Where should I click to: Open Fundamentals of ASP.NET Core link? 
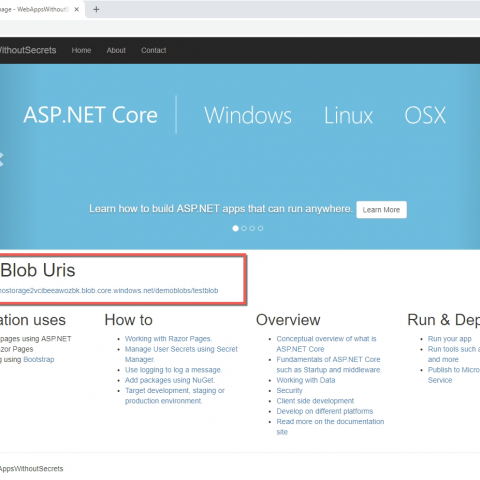pos(329,364)
